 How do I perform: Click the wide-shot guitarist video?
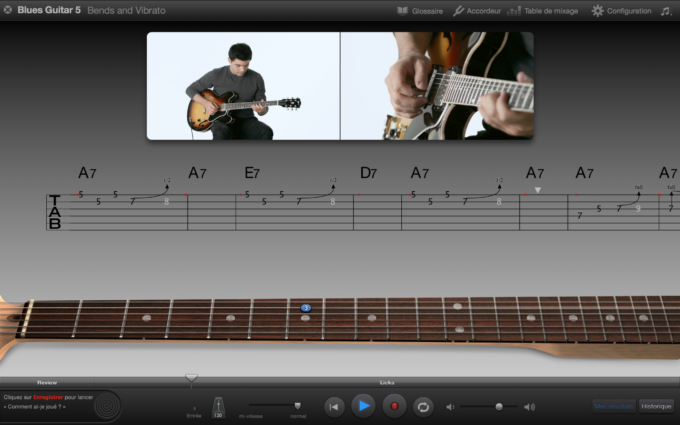tap(243, 86)
